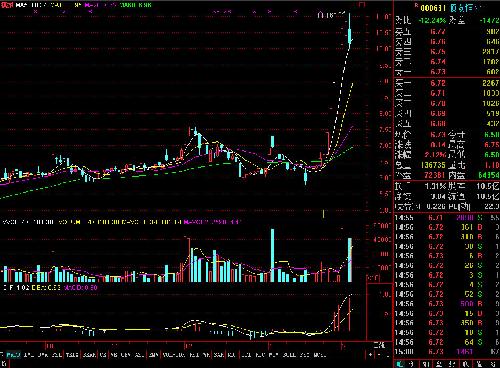Switch to the DMI indicator tab

[x=28, y=355]
